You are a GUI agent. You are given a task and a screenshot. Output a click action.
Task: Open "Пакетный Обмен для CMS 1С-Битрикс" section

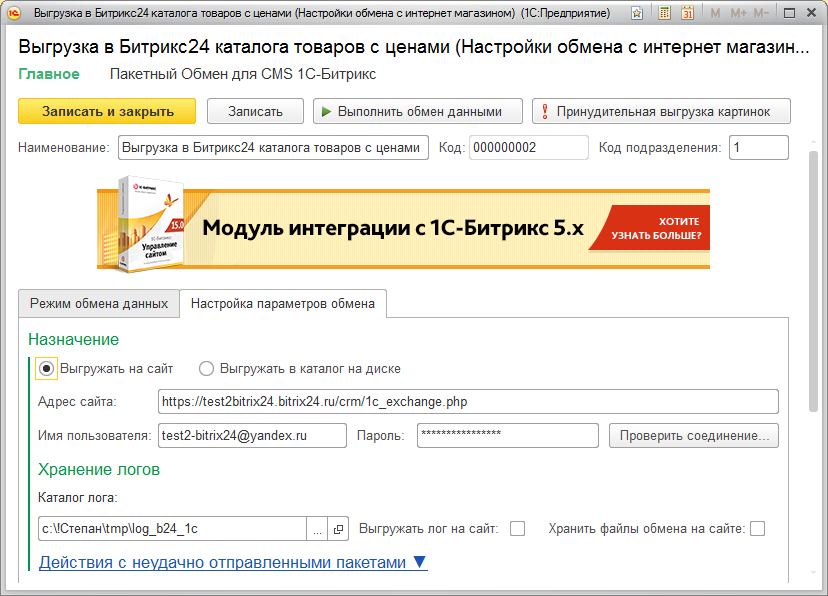click(x=243, y=74)
